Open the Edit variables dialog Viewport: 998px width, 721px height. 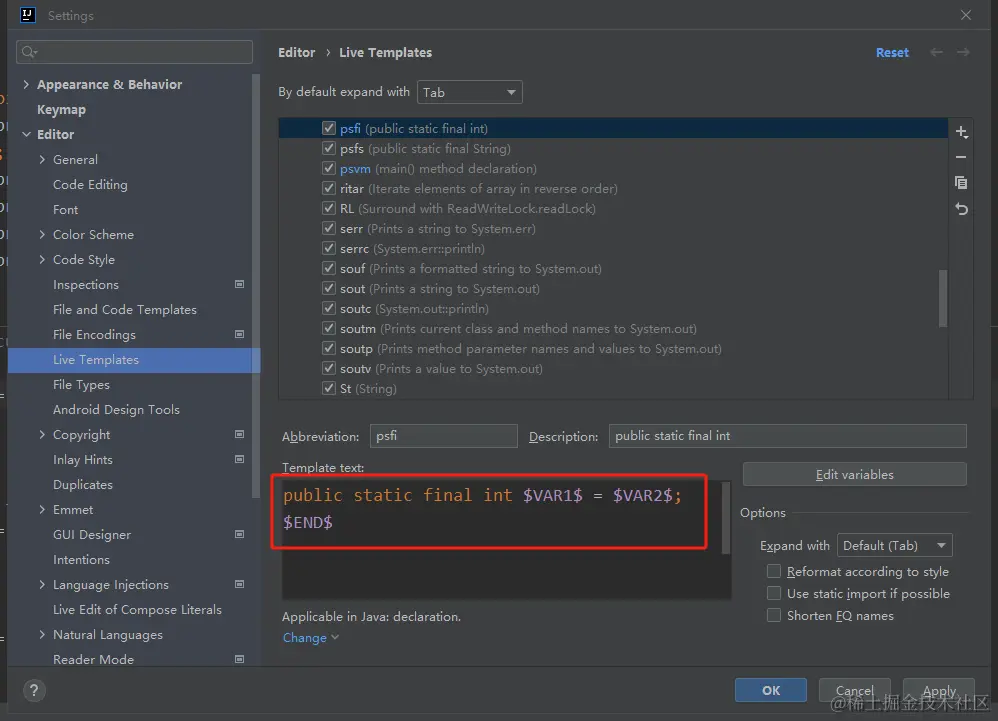(x=855, y=475)
